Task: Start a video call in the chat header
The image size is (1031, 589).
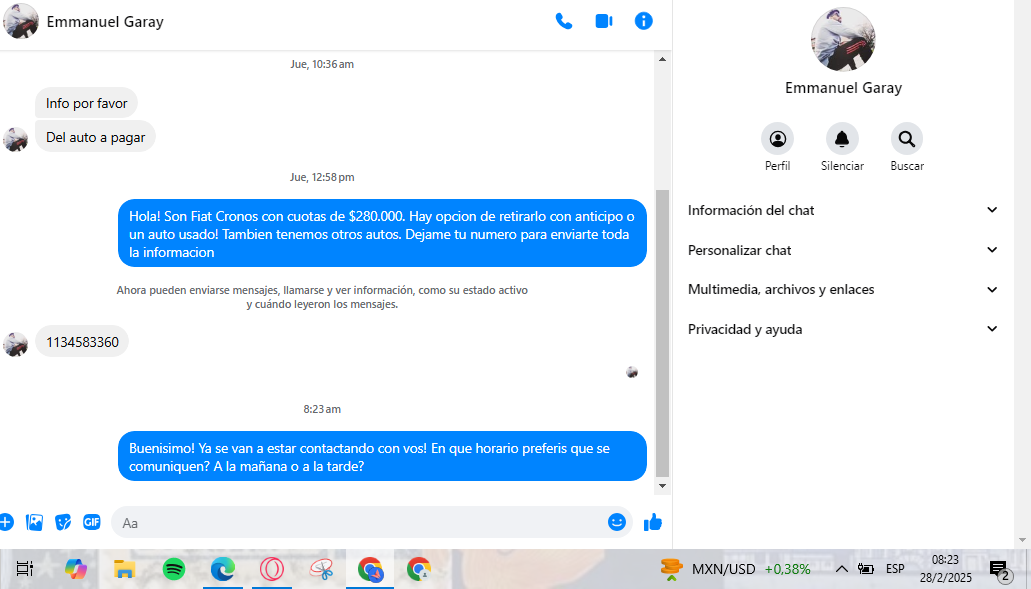Action: [604, 21]
